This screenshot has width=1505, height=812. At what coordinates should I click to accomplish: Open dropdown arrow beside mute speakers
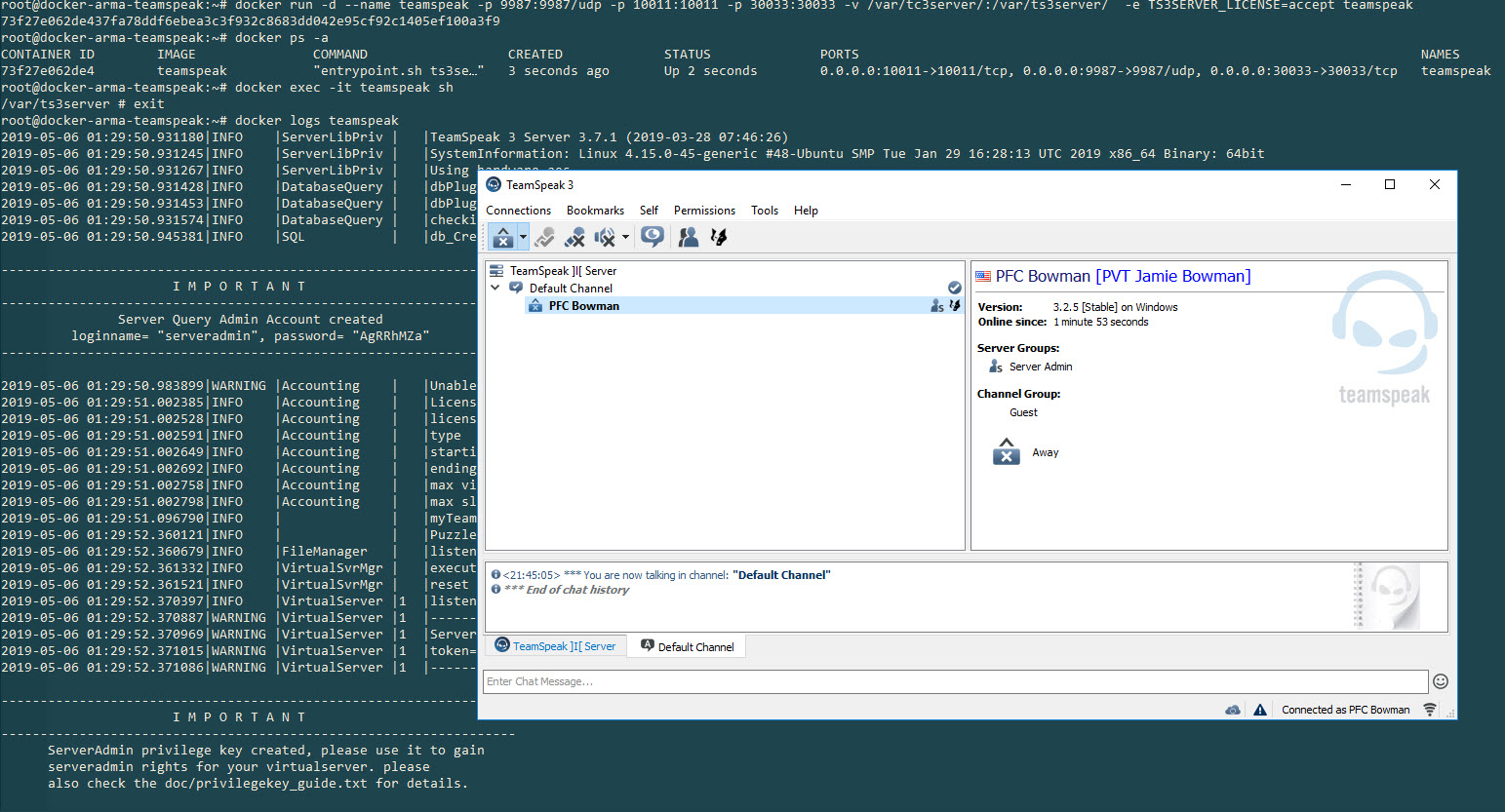point(625,237)
